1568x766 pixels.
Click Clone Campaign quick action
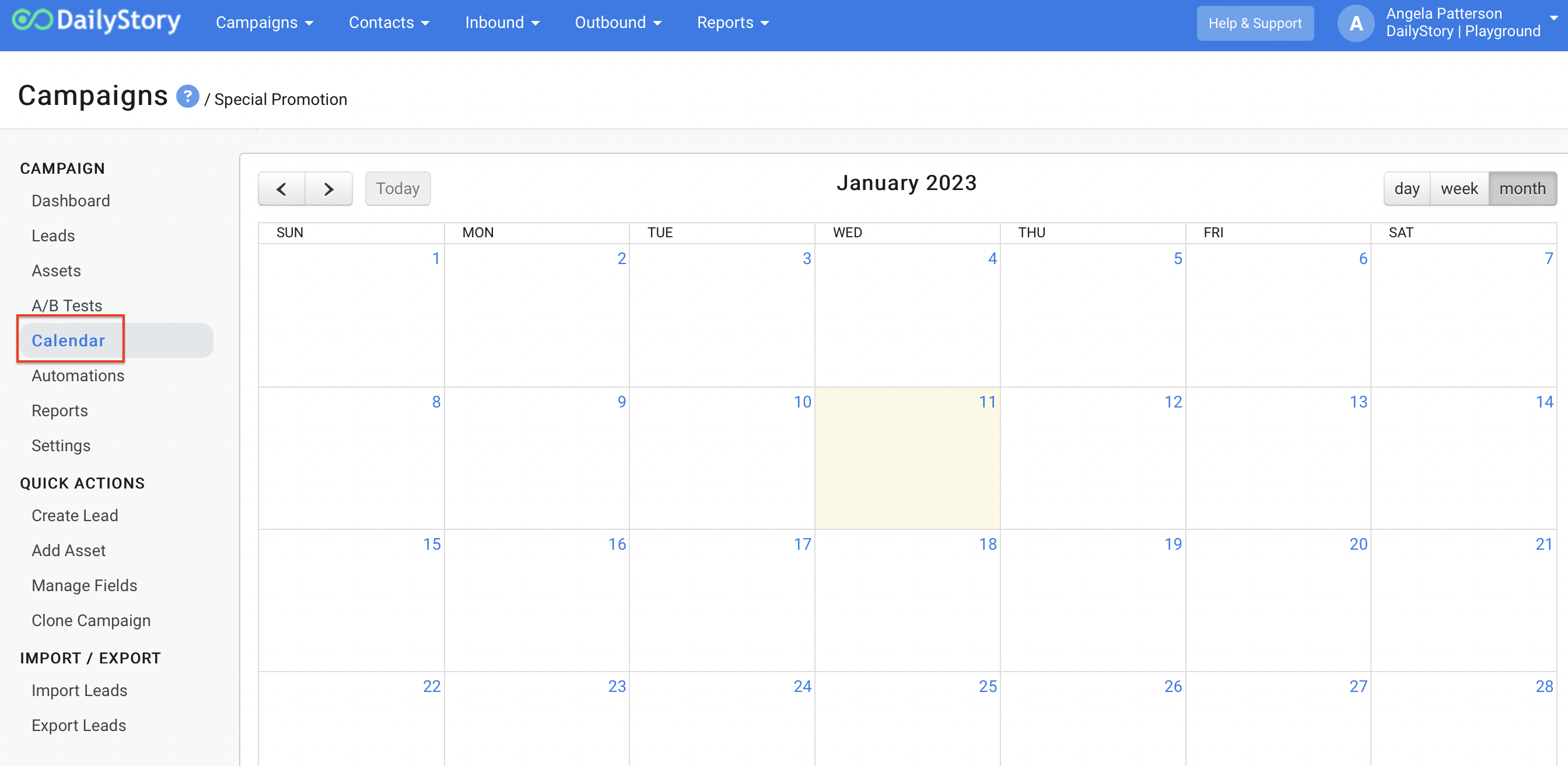pyautogui.click(x=92, y=620)
